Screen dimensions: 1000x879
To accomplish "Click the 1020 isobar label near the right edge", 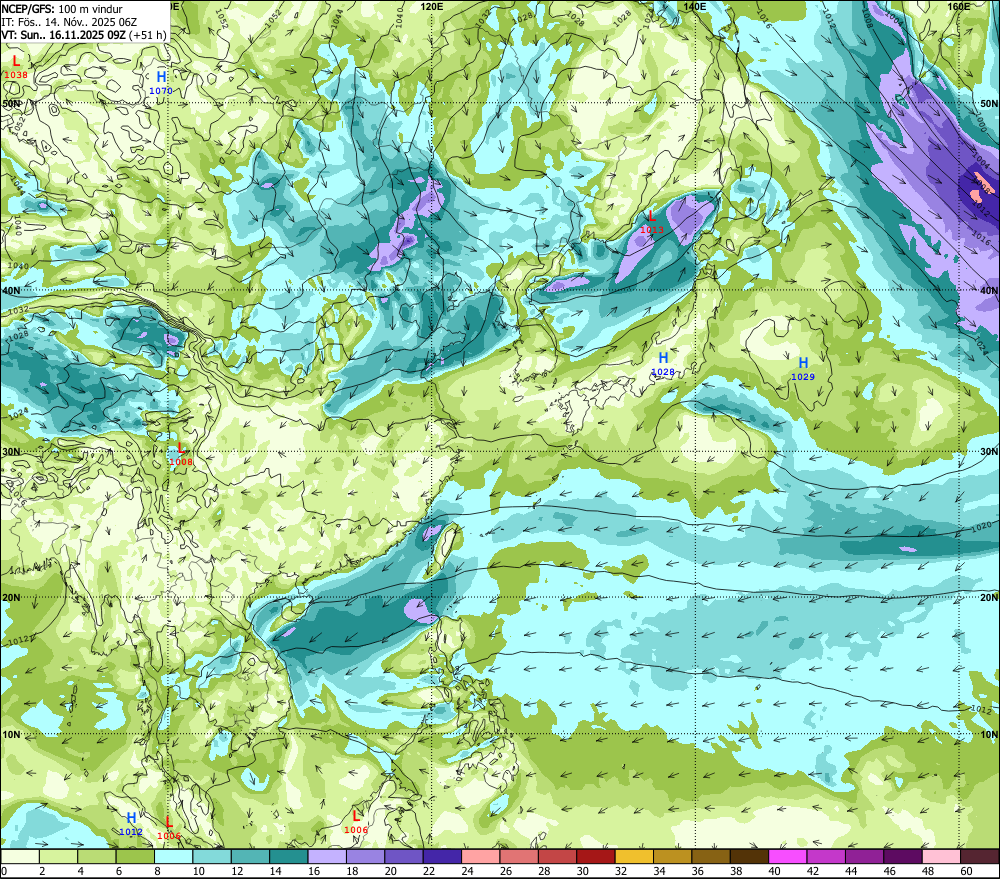I will [x=982, y=527].
